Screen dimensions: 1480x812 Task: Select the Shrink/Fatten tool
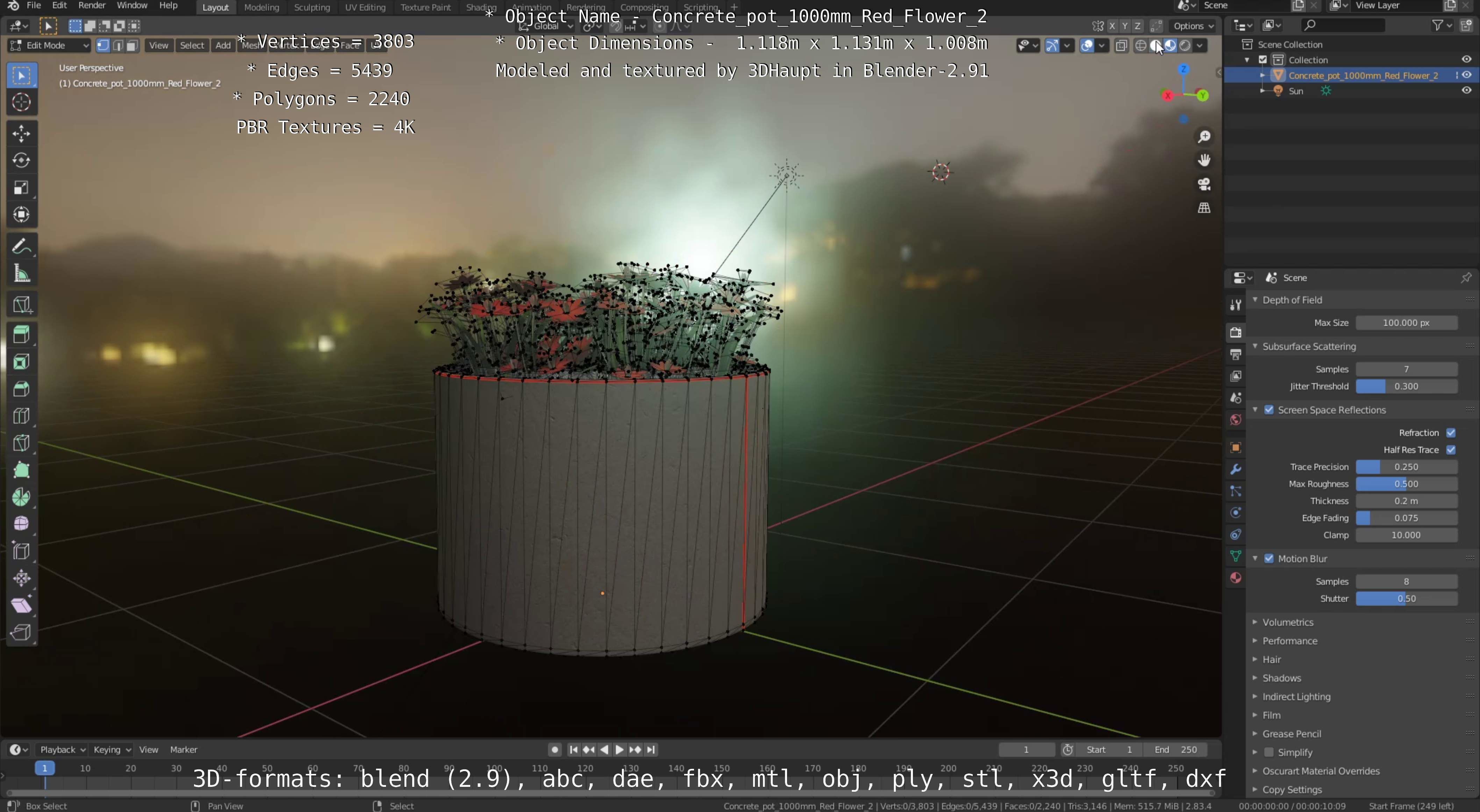click(x=21, y=578)
